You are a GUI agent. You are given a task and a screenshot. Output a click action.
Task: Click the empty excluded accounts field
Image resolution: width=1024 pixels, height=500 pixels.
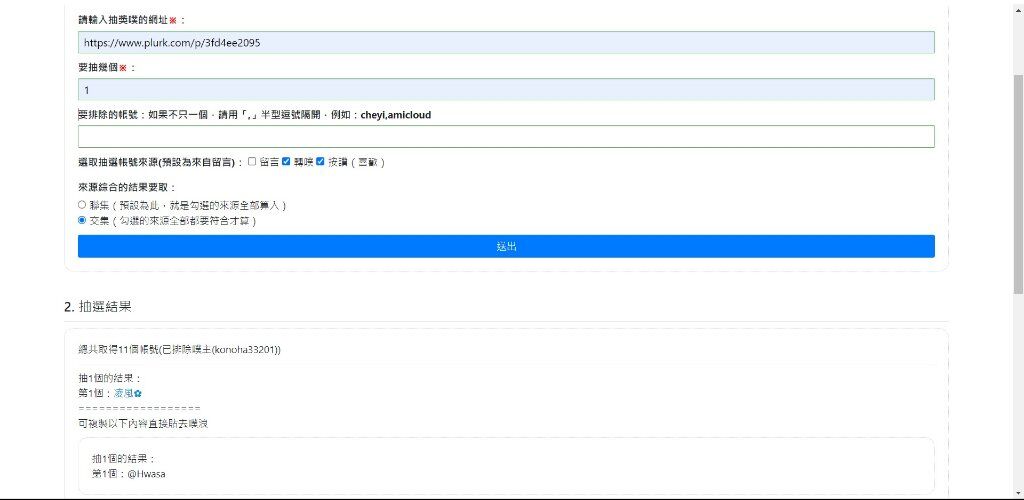click(506, 136)
